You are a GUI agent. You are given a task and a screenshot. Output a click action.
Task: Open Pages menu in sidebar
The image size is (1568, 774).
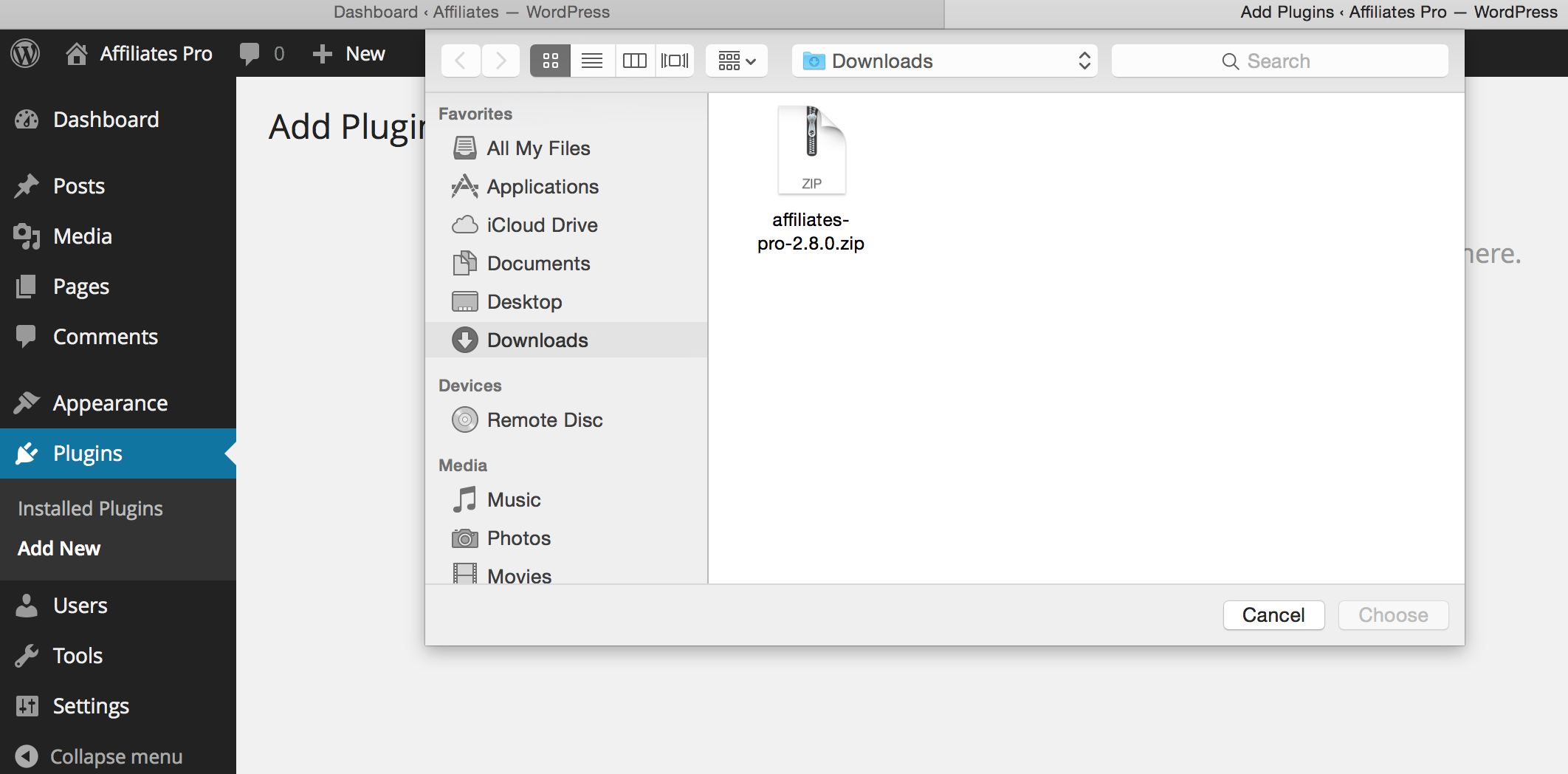(x=118, y=287)
